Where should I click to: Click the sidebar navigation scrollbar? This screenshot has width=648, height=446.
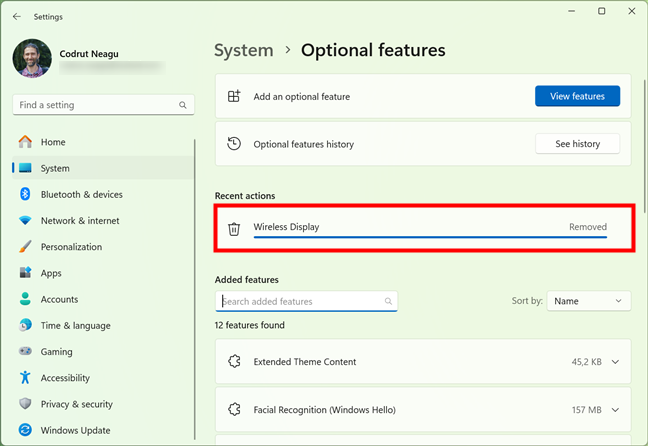click(195, 289)
